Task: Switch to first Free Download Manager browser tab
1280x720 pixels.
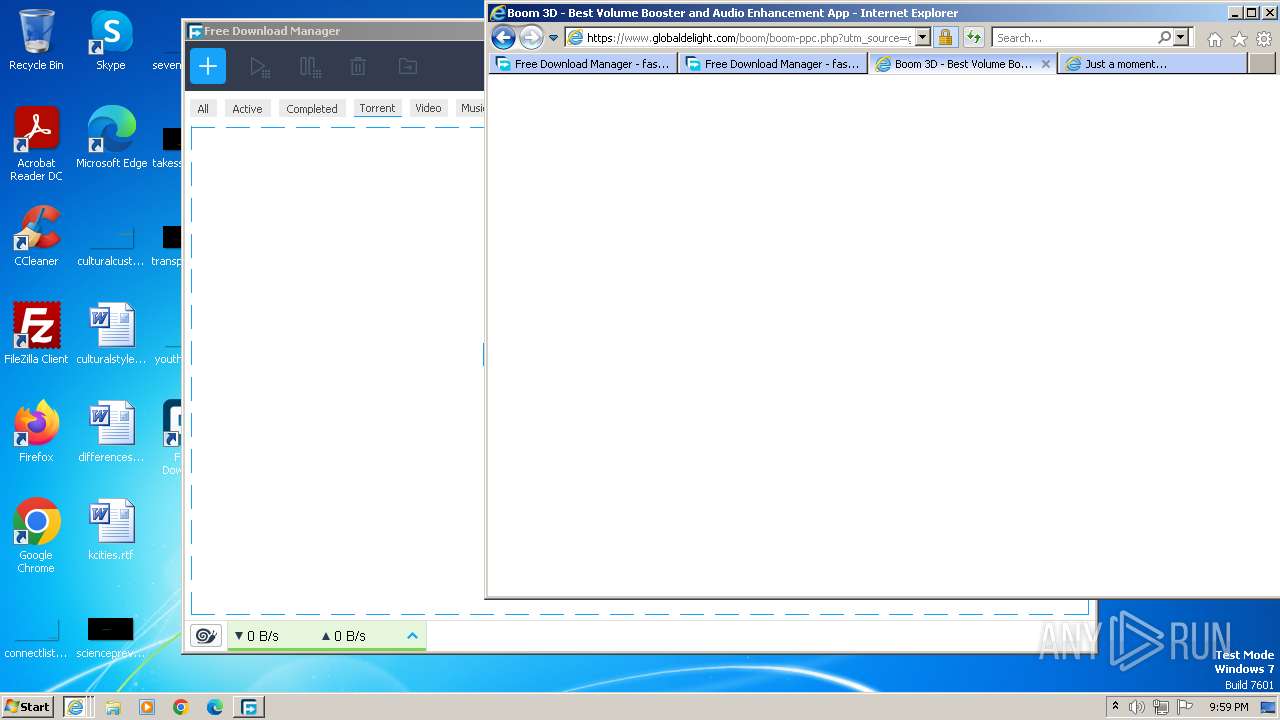Action: [583, 64]
